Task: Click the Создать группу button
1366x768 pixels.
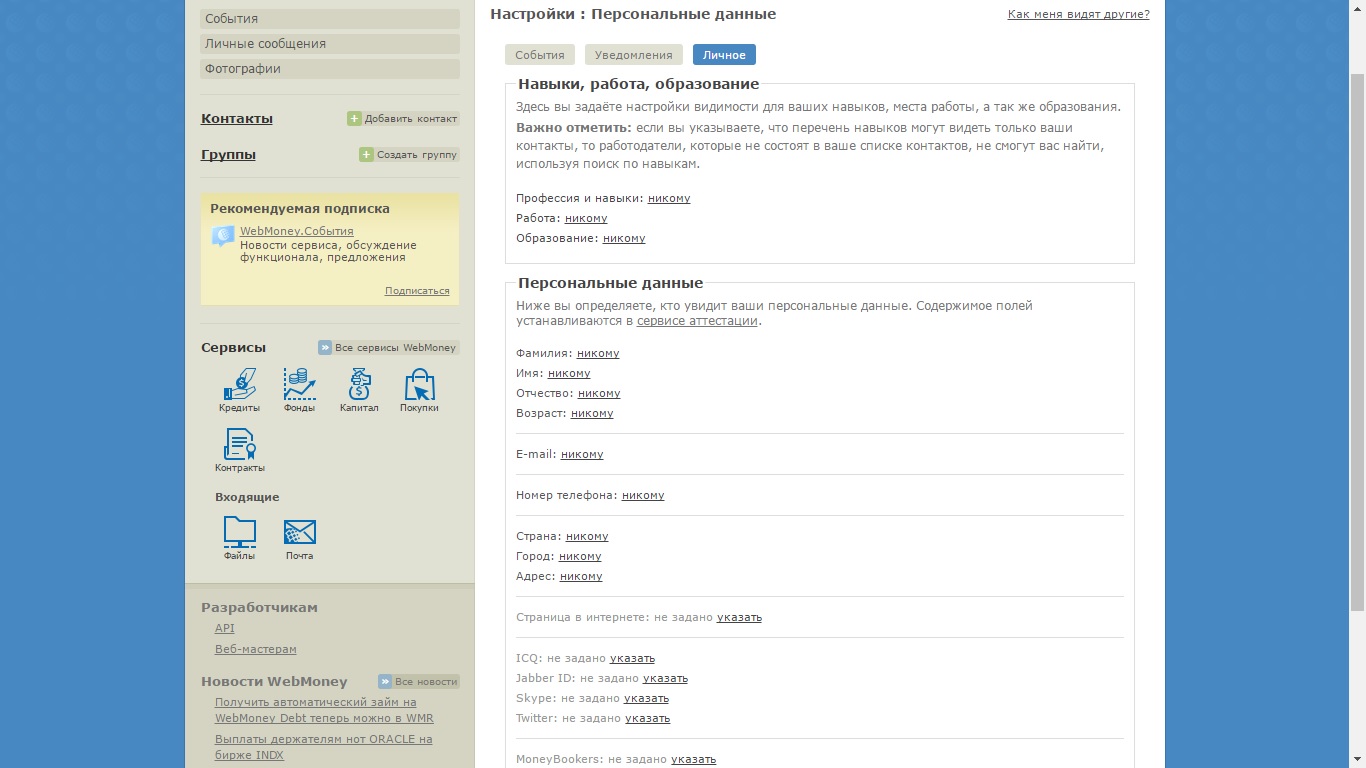Action: [x=409, y=154]
